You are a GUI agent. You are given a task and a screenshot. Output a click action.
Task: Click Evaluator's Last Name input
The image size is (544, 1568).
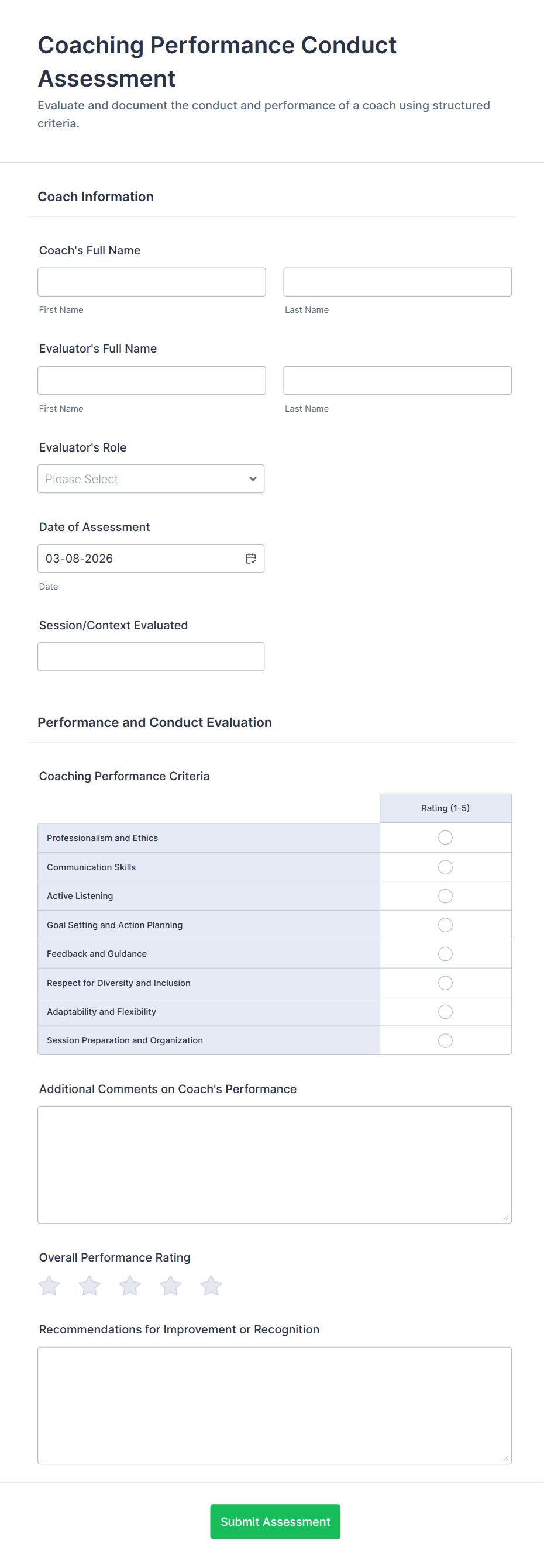397,380
